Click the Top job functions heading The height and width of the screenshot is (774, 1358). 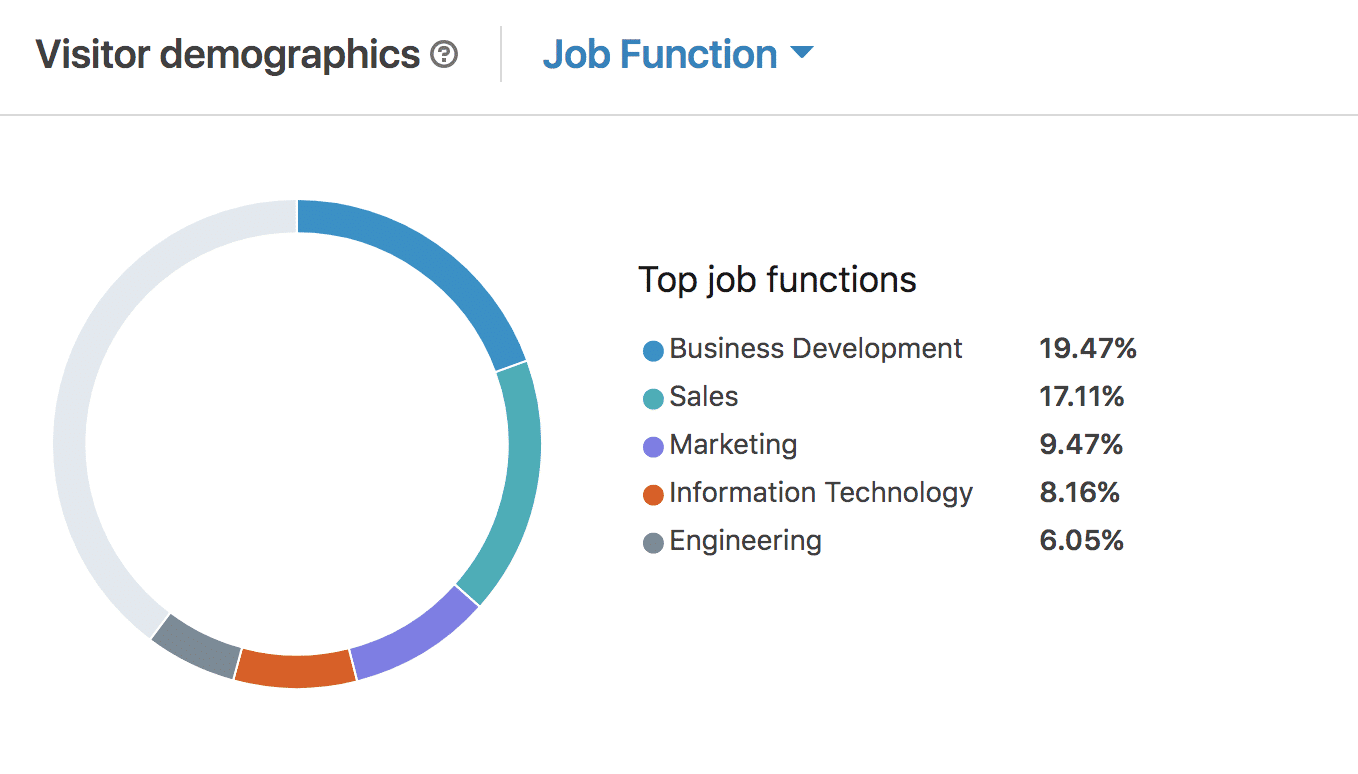[777, 280]
